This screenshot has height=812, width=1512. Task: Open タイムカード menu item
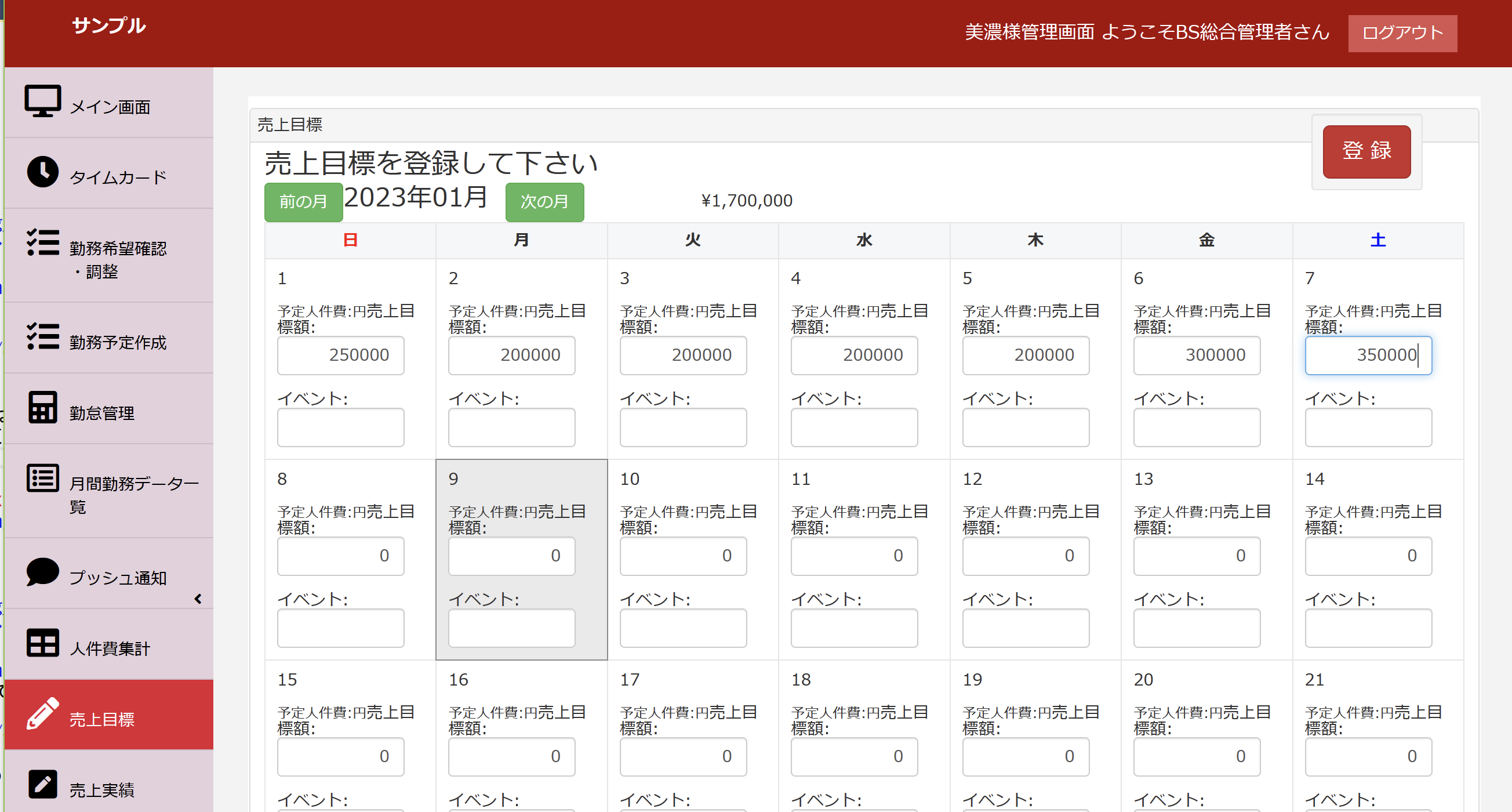pyautogui.click(x=108, y=174)
